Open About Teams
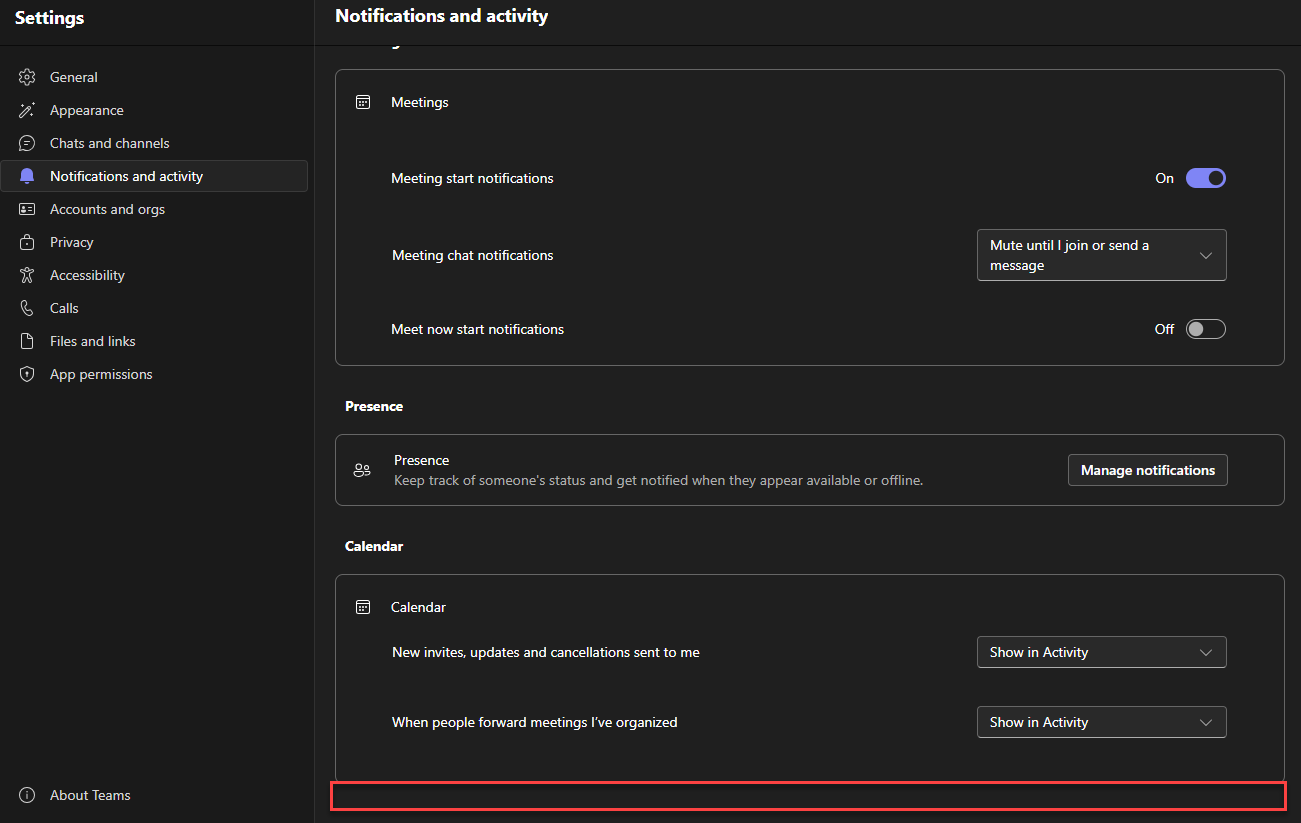Screen dimensions: 1301x823 click(x=89, y=795)
